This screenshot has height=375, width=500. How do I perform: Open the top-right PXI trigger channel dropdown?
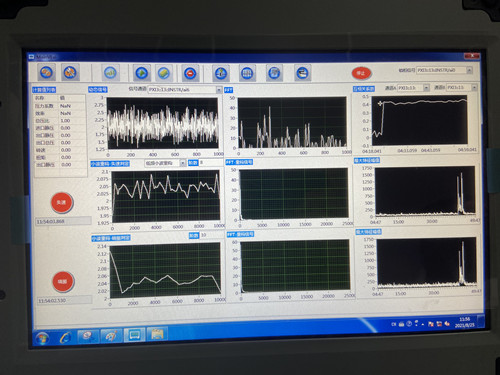(444, 70)
